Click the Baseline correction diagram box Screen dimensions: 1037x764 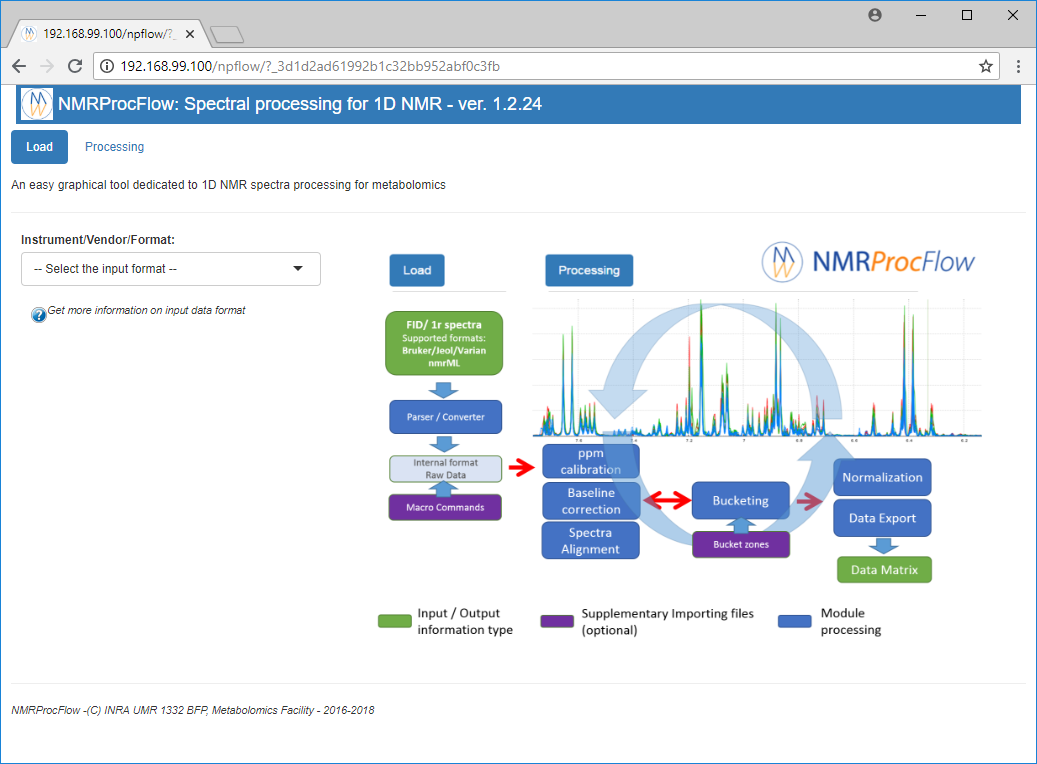click(x=591, y=501)
